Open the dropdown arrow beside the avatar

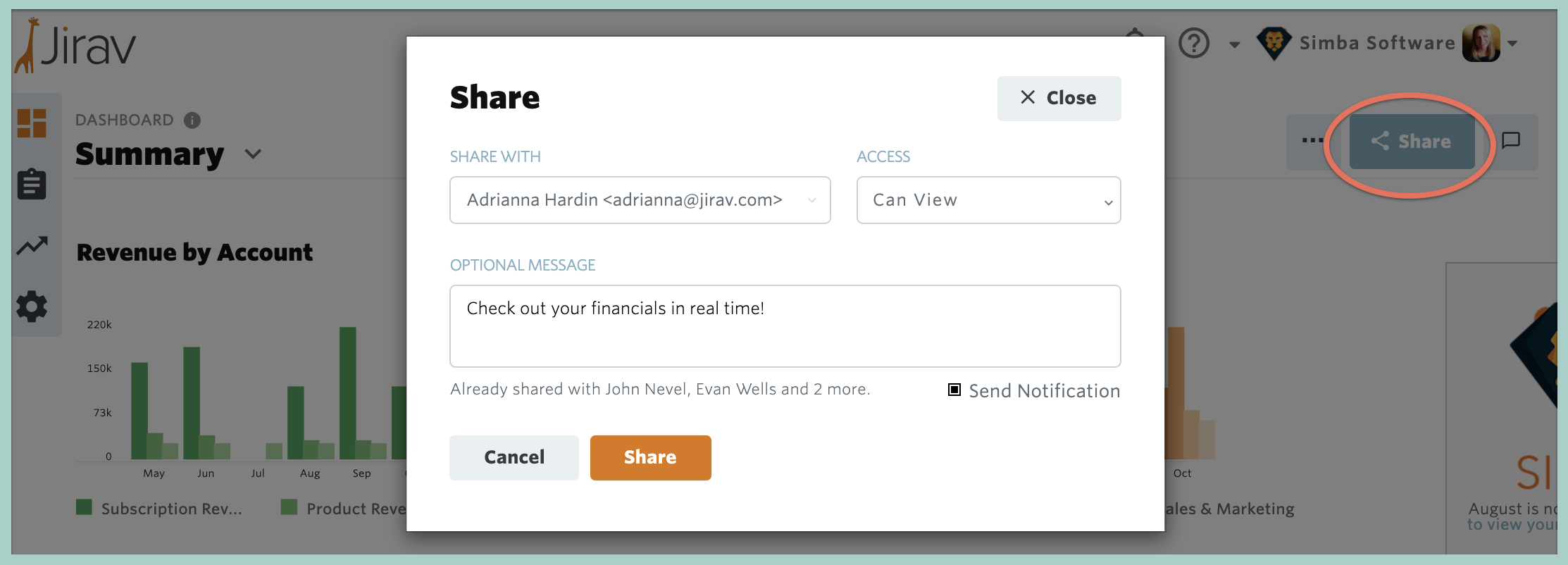(x=1512, y=44)
